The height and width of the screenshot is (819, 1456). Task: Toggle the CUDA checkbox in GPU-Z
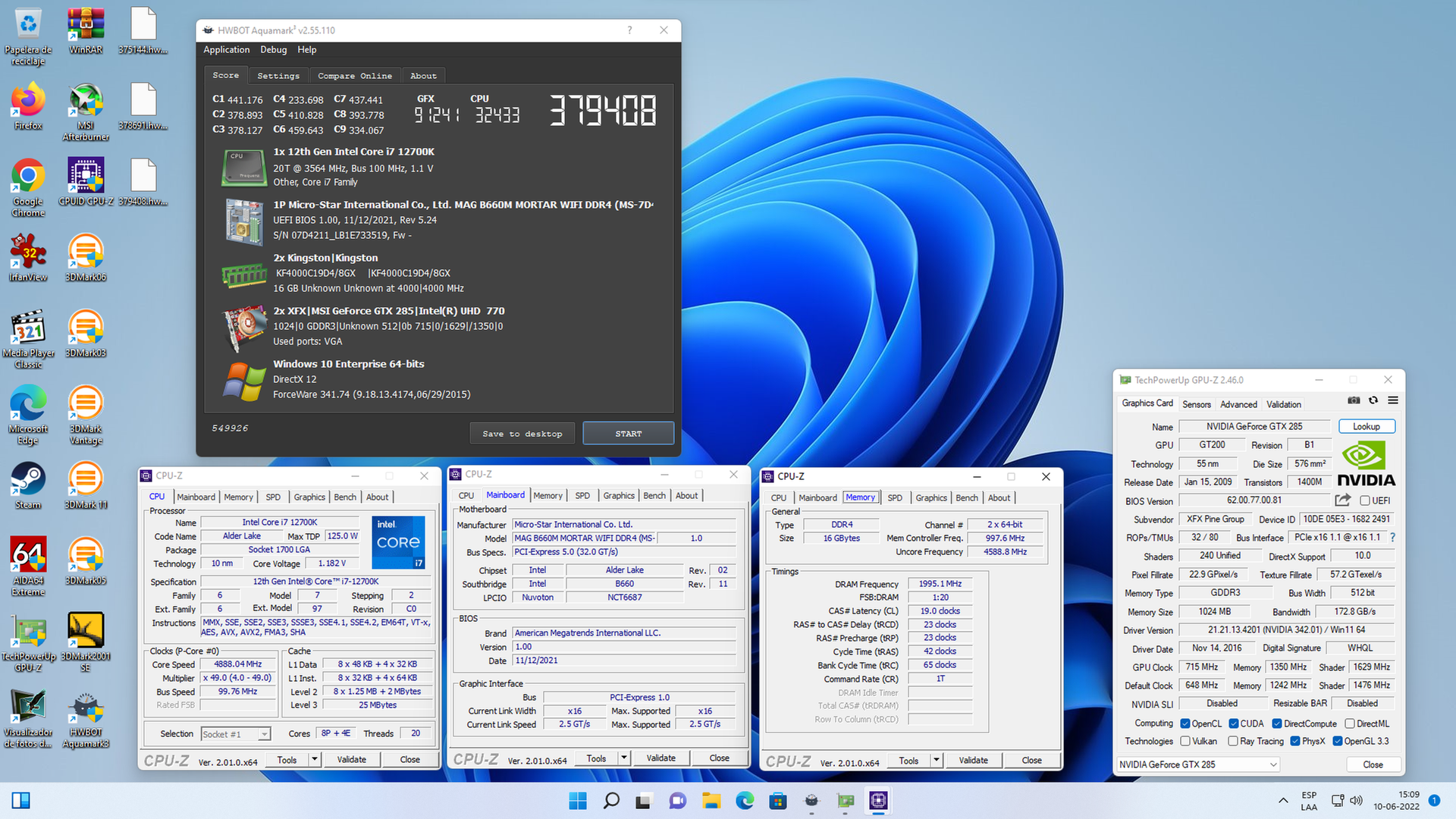coord(1234,723)
